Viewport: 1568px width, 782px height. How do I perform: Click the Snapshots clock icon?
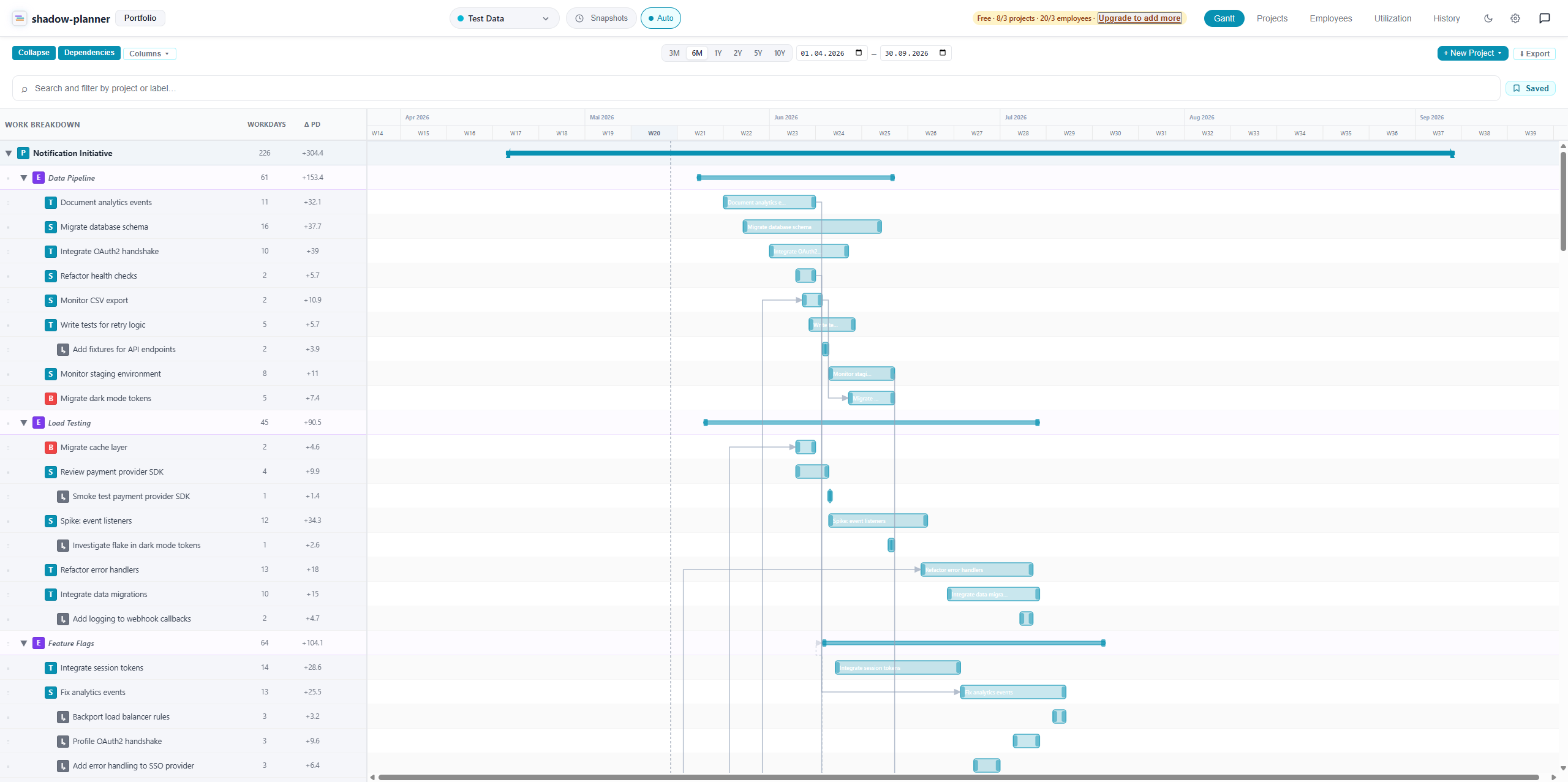pyautogui.click(x=579, y=18)
